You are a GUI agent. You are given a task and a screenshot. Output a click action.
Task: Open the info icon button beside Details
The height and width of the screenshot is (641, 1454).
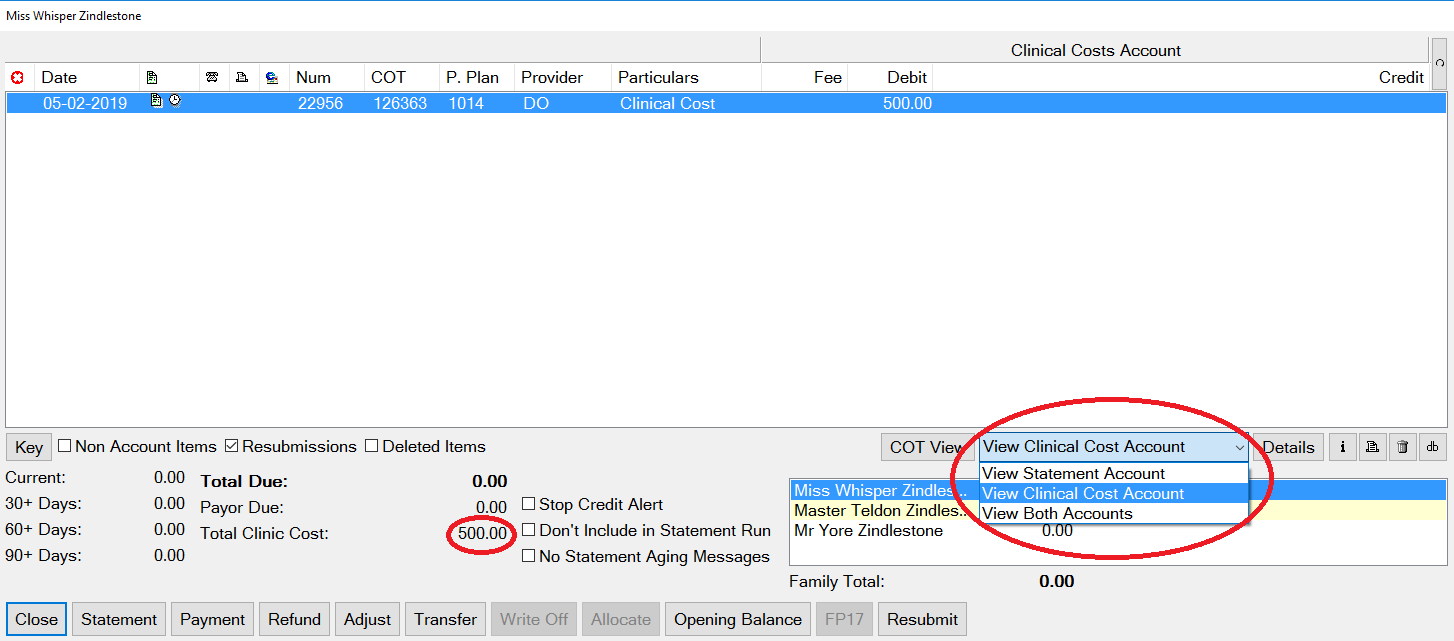coord(1342,447)
